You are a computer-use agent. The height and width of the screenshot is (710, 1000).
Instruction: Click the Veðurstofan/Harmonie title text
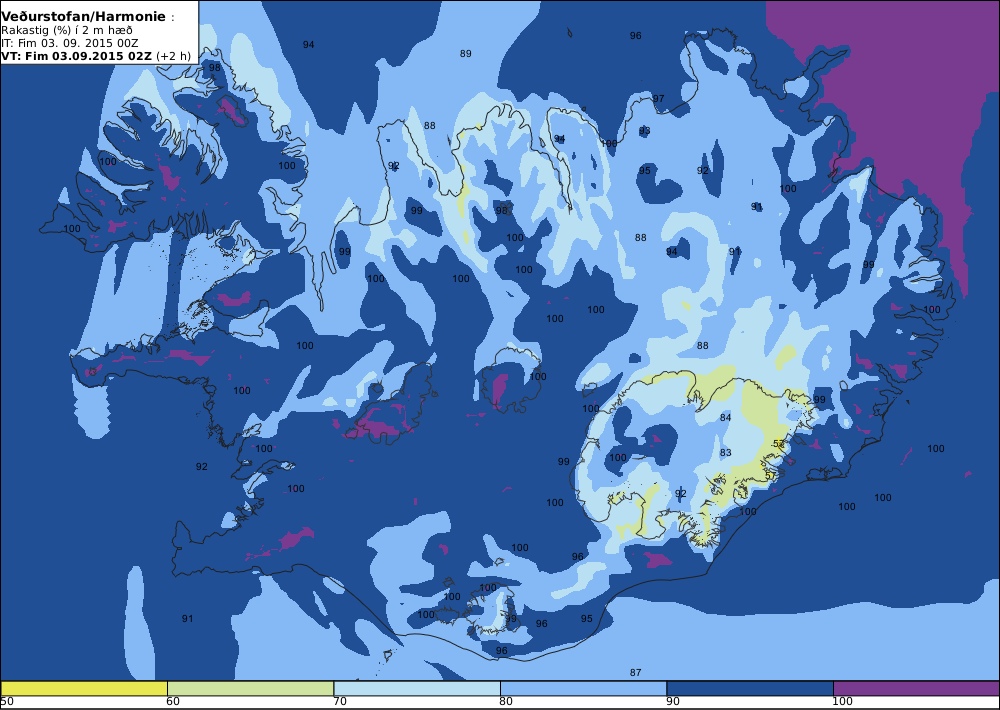tap(83, 17)
